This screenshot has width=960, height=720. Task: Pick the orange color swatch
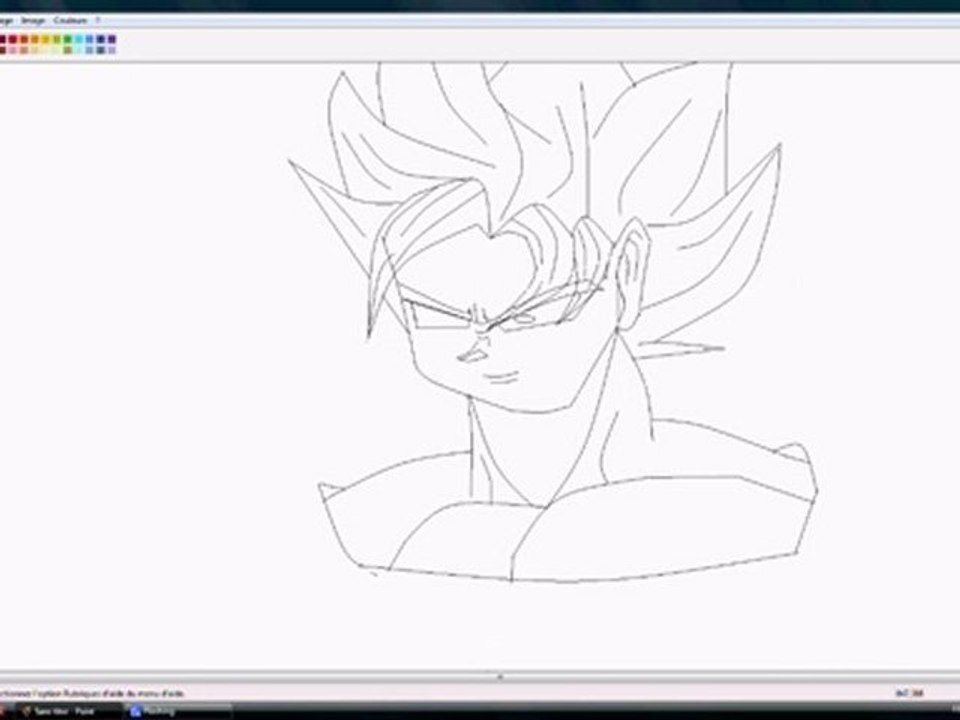click(x=35, y=39)
